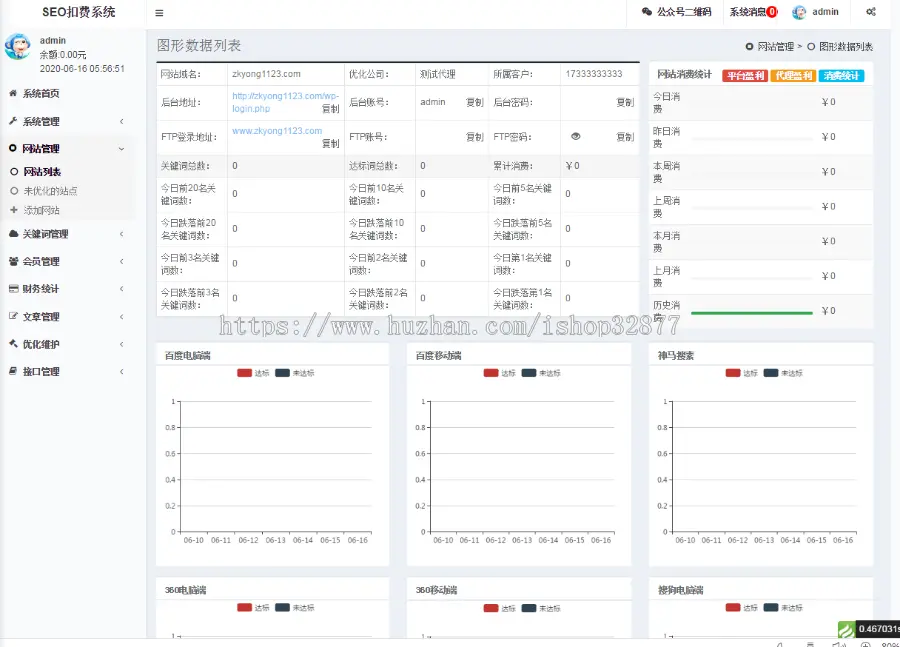The height and width of the screenshot is (647, 900).
Task: Expand the 财务统计 sidebar menu
Action: (66, 289)
